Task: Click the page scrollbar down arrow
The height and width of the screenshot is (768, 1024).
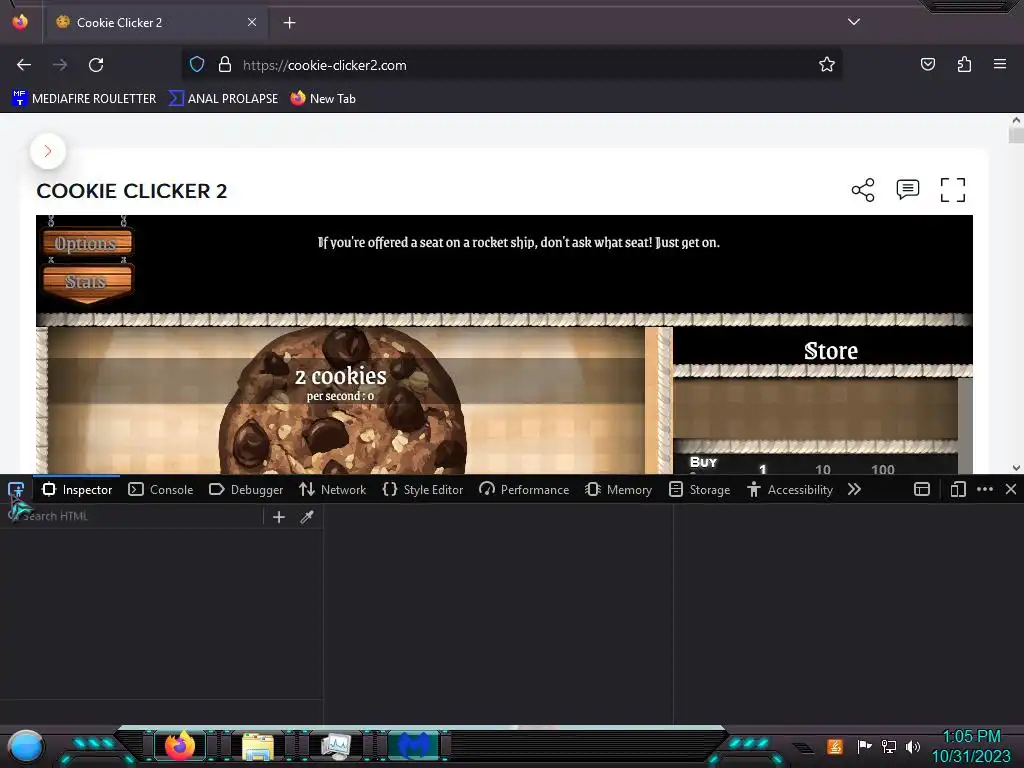Action: click(1016, 468)
